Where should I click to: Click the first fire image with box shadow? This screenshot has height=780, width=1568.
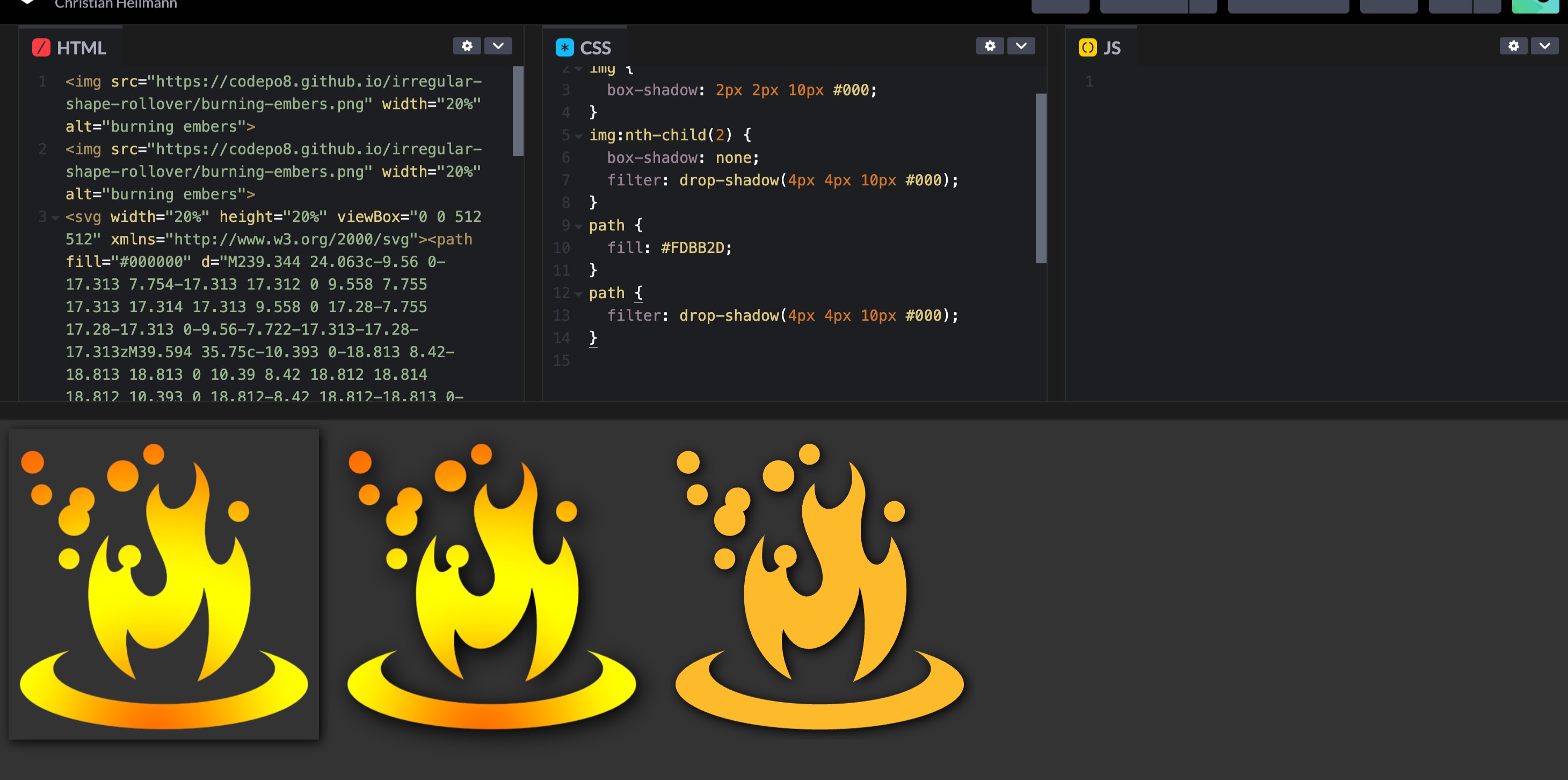tap(164, 584)
